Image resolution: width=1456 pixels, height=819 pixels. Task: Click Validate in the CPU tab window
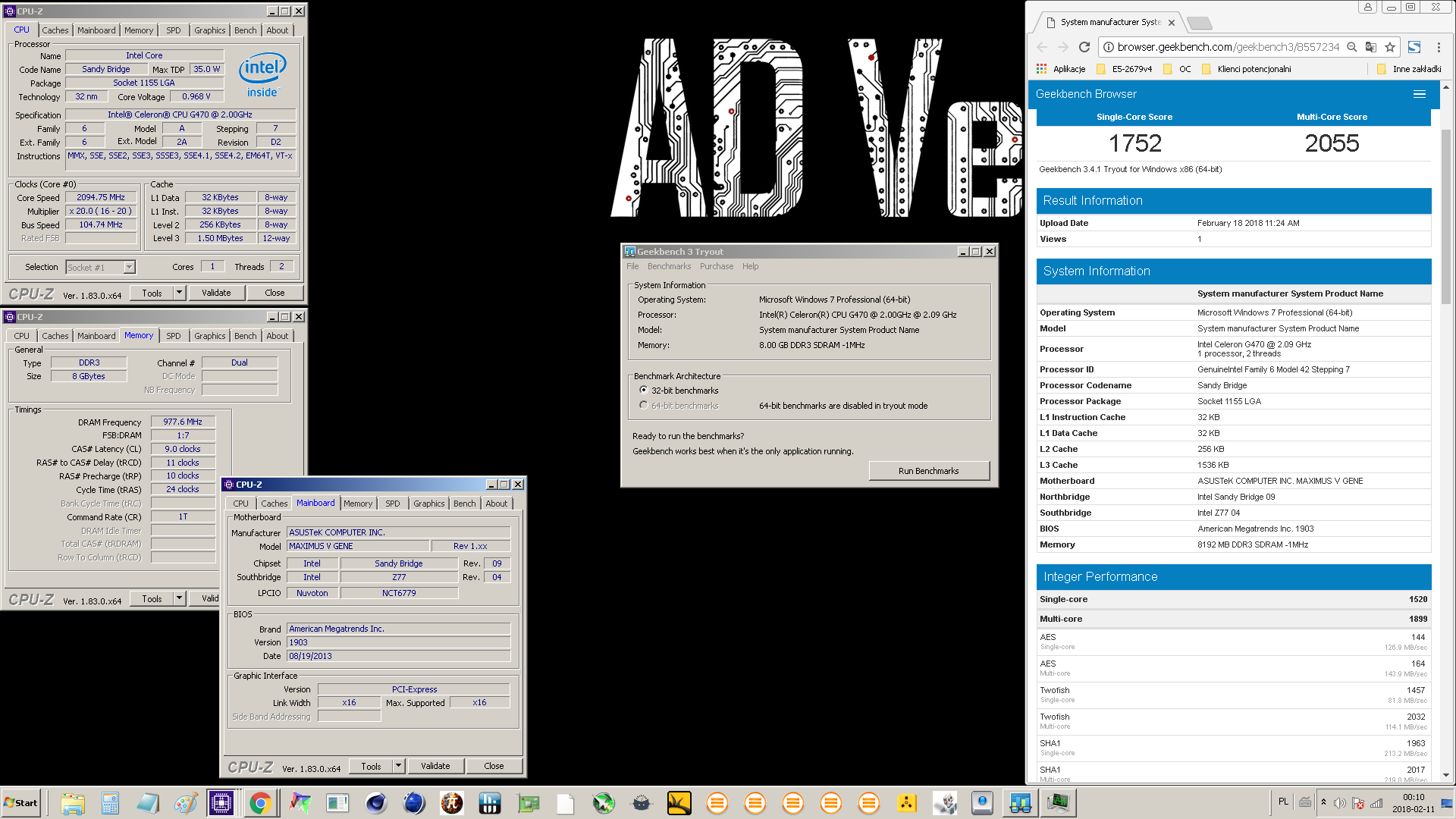216,293
